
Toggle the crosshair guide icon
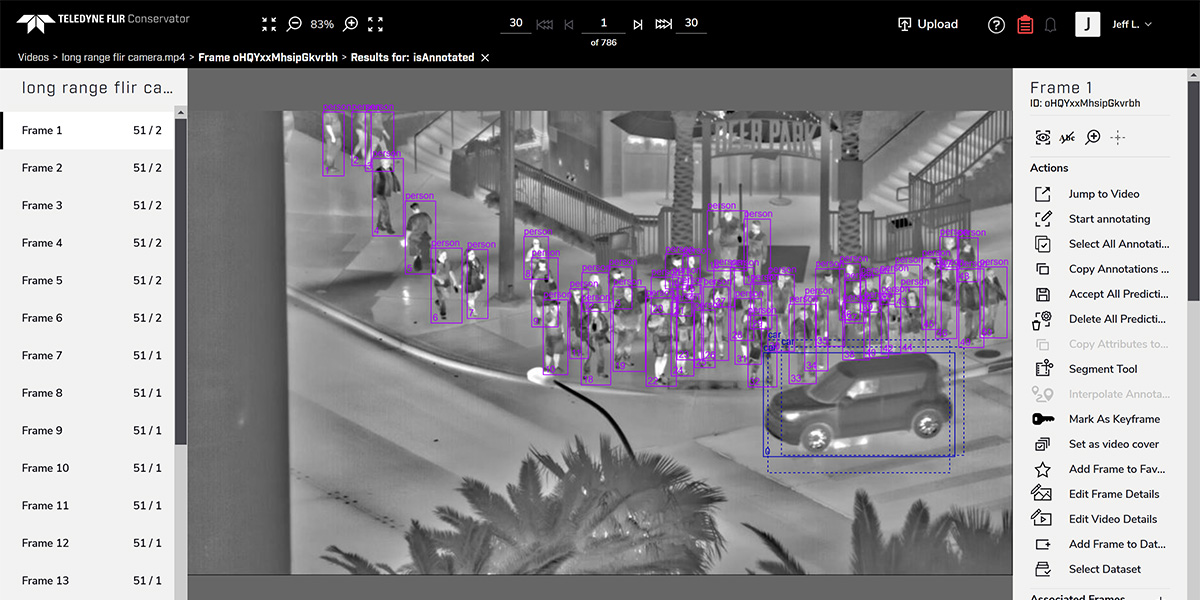[1118, 137]
